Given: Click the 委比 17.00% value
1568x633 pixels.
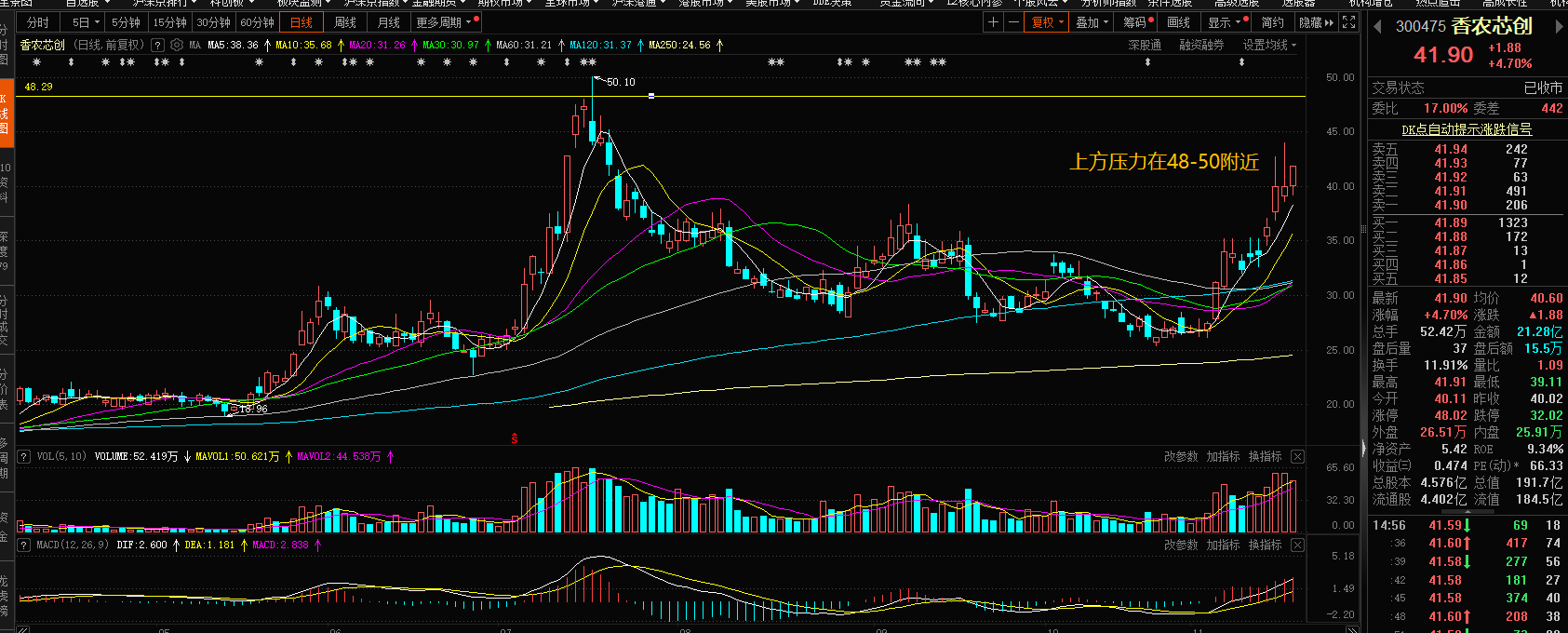Looking at the screenshot, I should point(1445,108).
